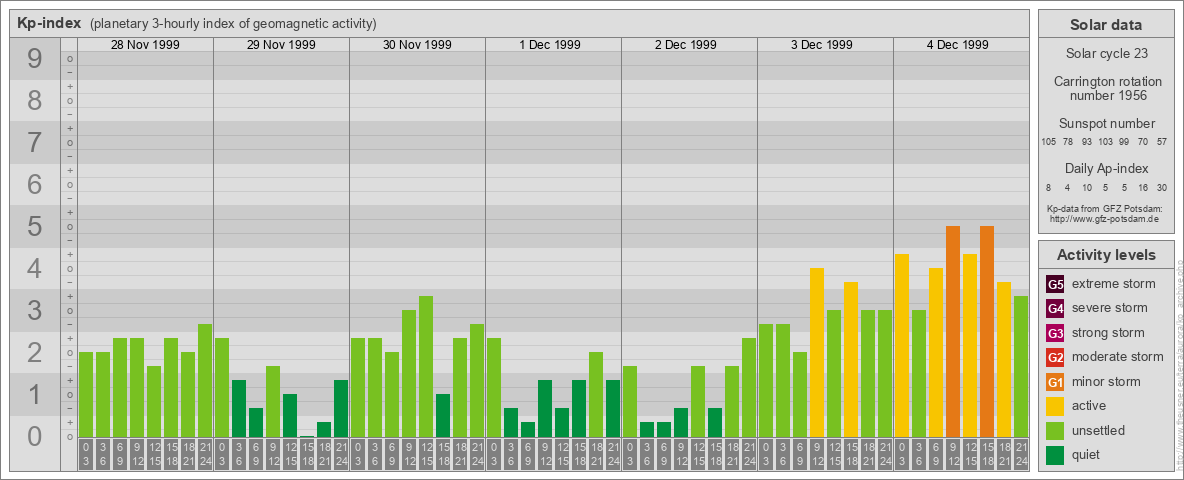1184x480 pixels.
Task: Select the light green 'unsettled' legend swatch
Action: coord(1055,430)
